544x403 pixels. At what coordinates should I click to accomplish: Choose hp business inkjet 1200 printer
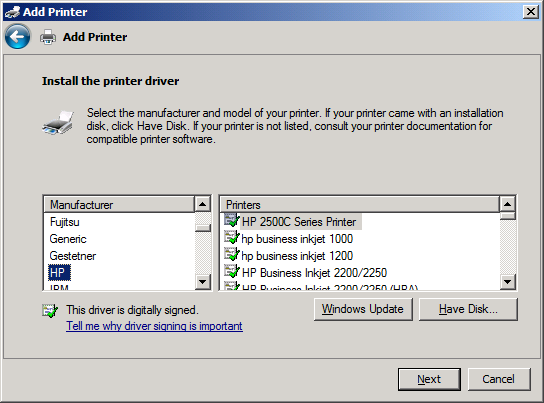tap(297, 256)
